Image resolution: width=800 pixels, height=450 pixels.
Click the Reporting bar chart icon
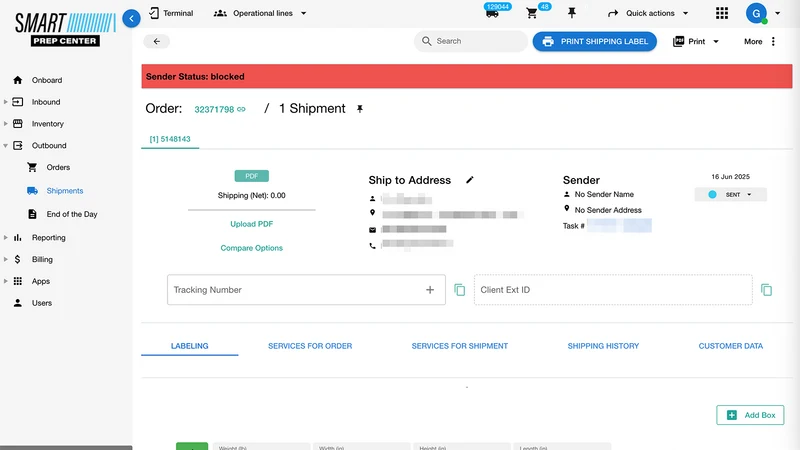(18, 238)
